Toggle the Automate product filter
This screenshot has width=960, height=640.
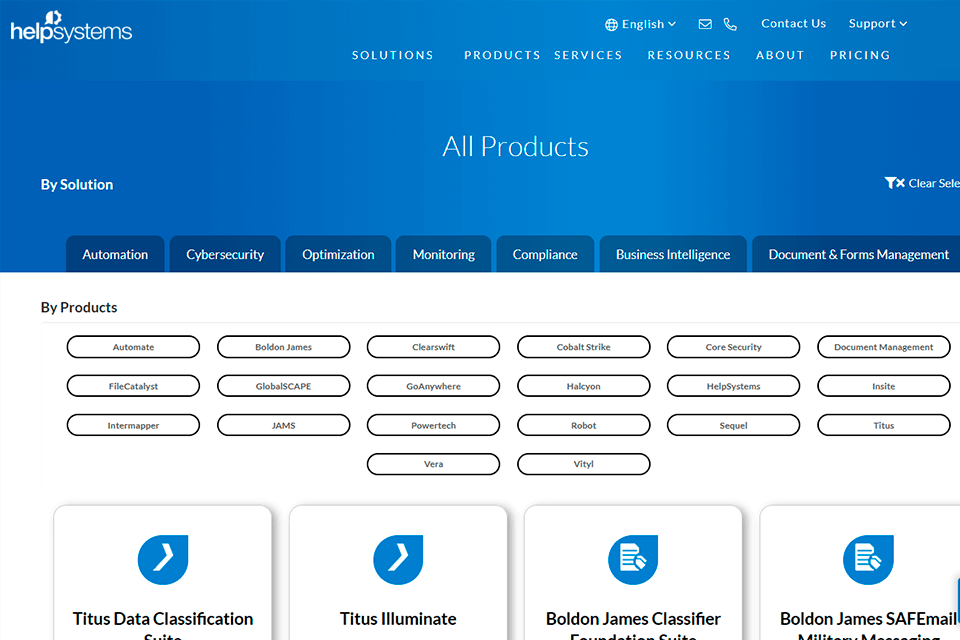tap(133, 347)
